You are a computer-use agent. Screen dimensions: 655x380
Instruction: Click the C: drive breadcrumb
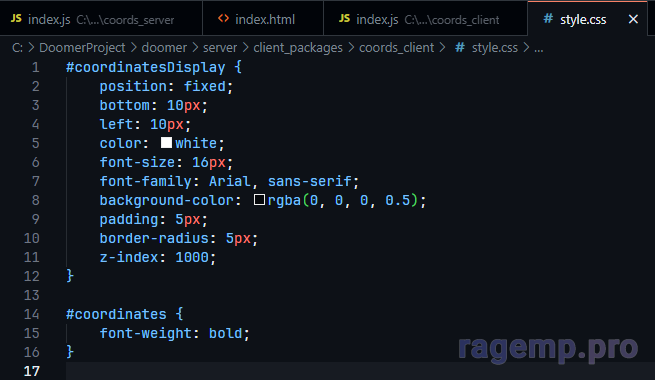pyautogui.click(x=17, y=48)
